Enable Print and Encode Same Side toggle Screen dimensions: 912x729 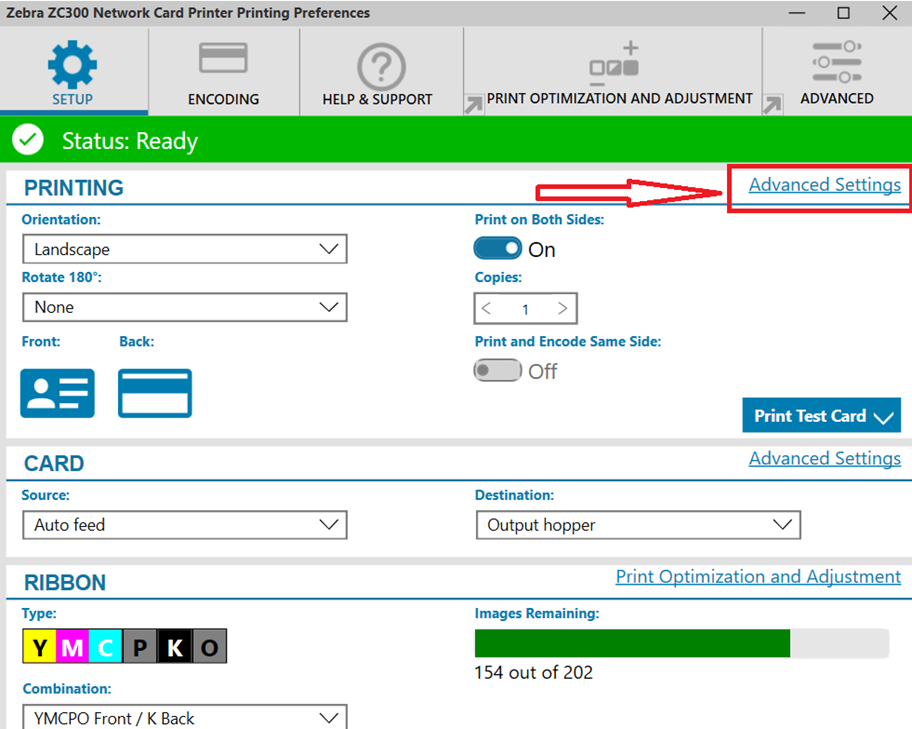pos(497,370)
